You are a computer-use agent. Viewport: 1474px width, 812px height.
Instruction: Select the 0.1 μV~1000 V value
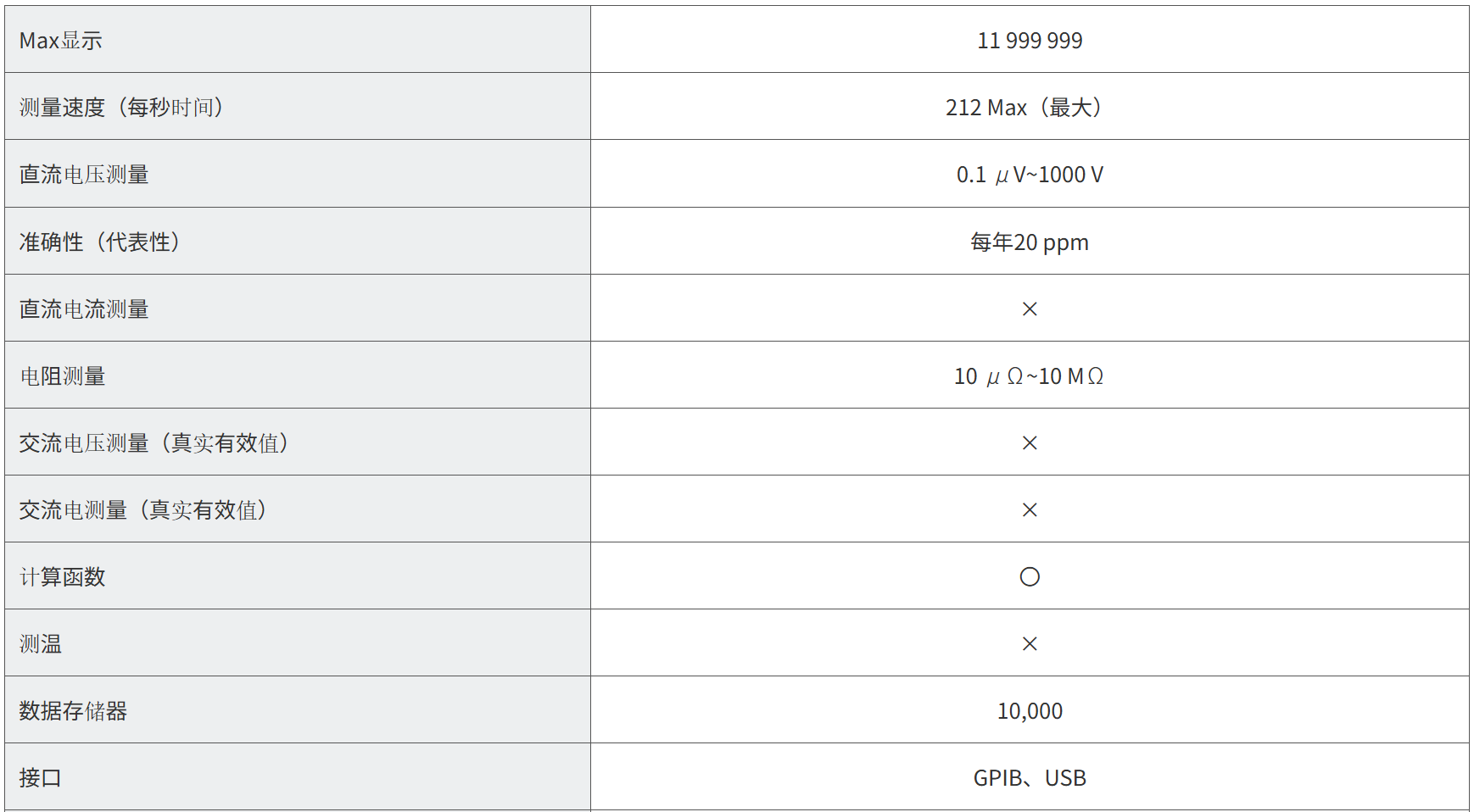click(1030, 175)
